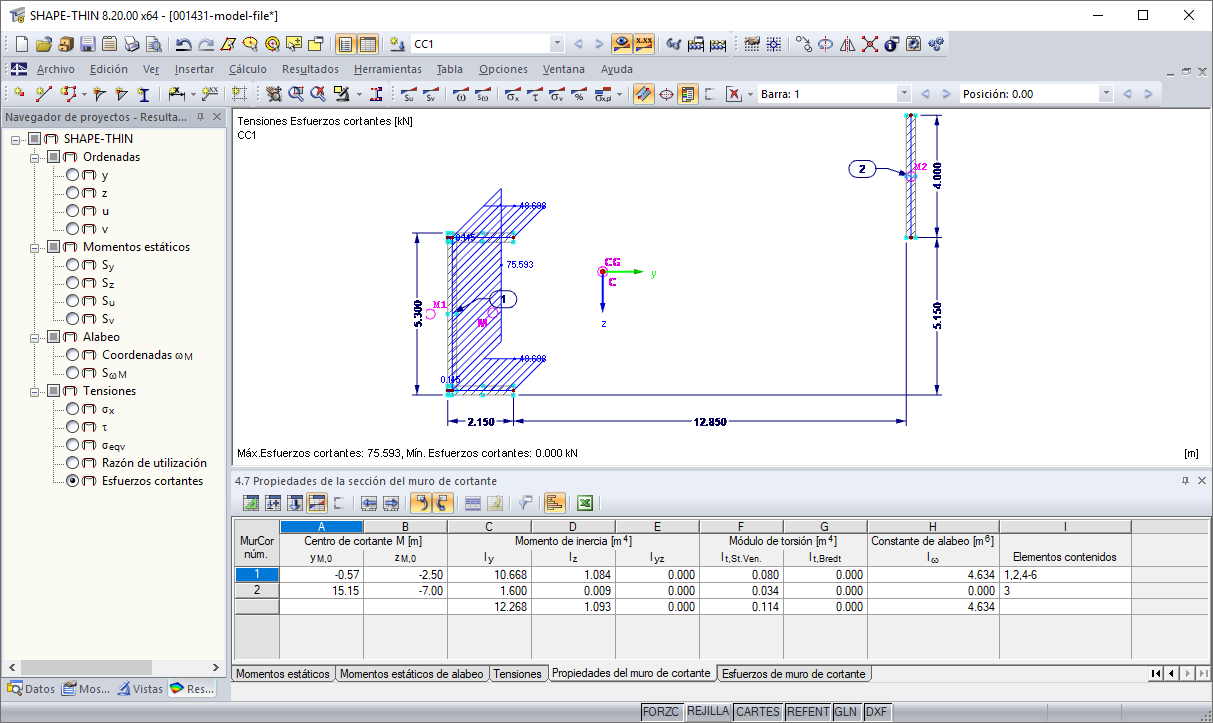The width and height of the screenshot is (1213, 723).
Task: Open dropdown arrow next to red X icon
Action: 749,94
